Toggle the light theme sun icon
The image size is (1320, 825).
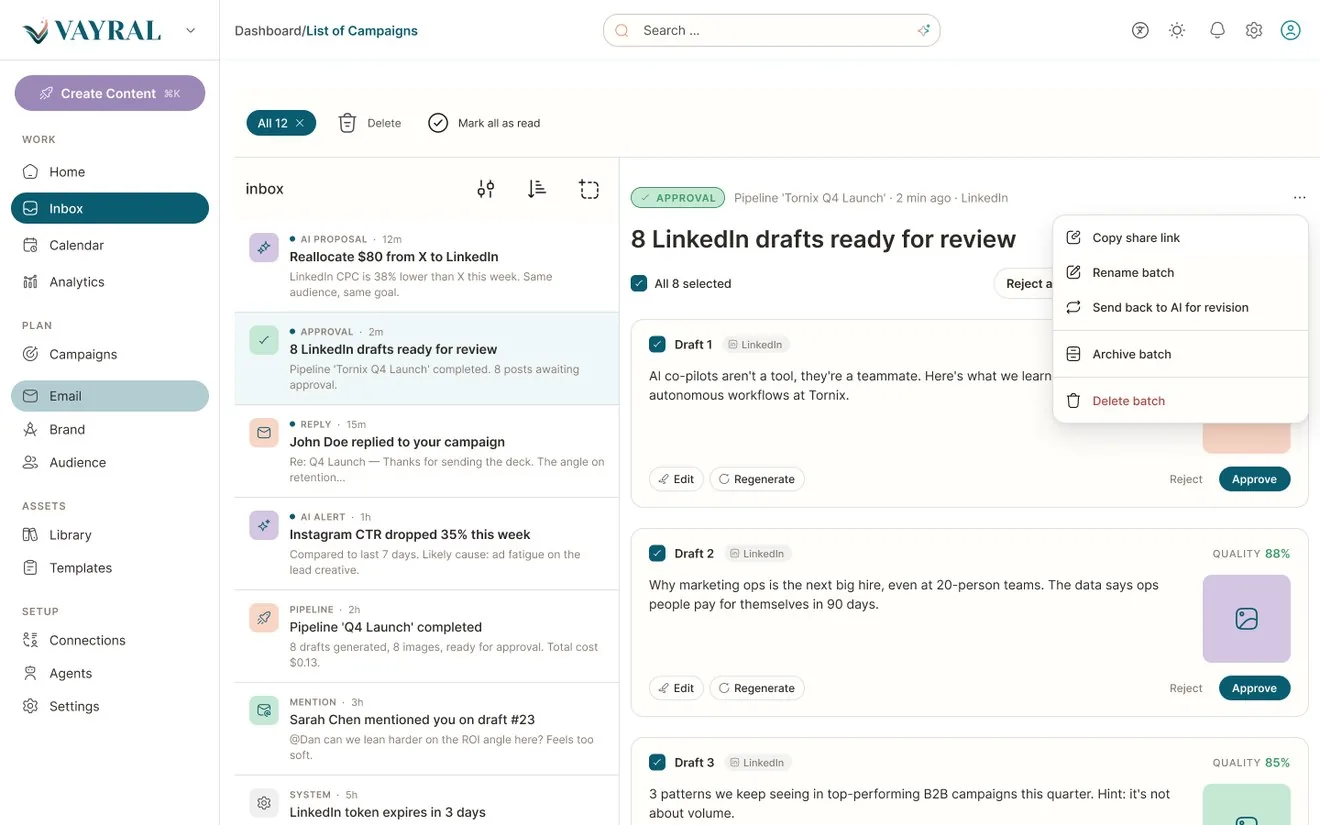(x=1177, y=30)
